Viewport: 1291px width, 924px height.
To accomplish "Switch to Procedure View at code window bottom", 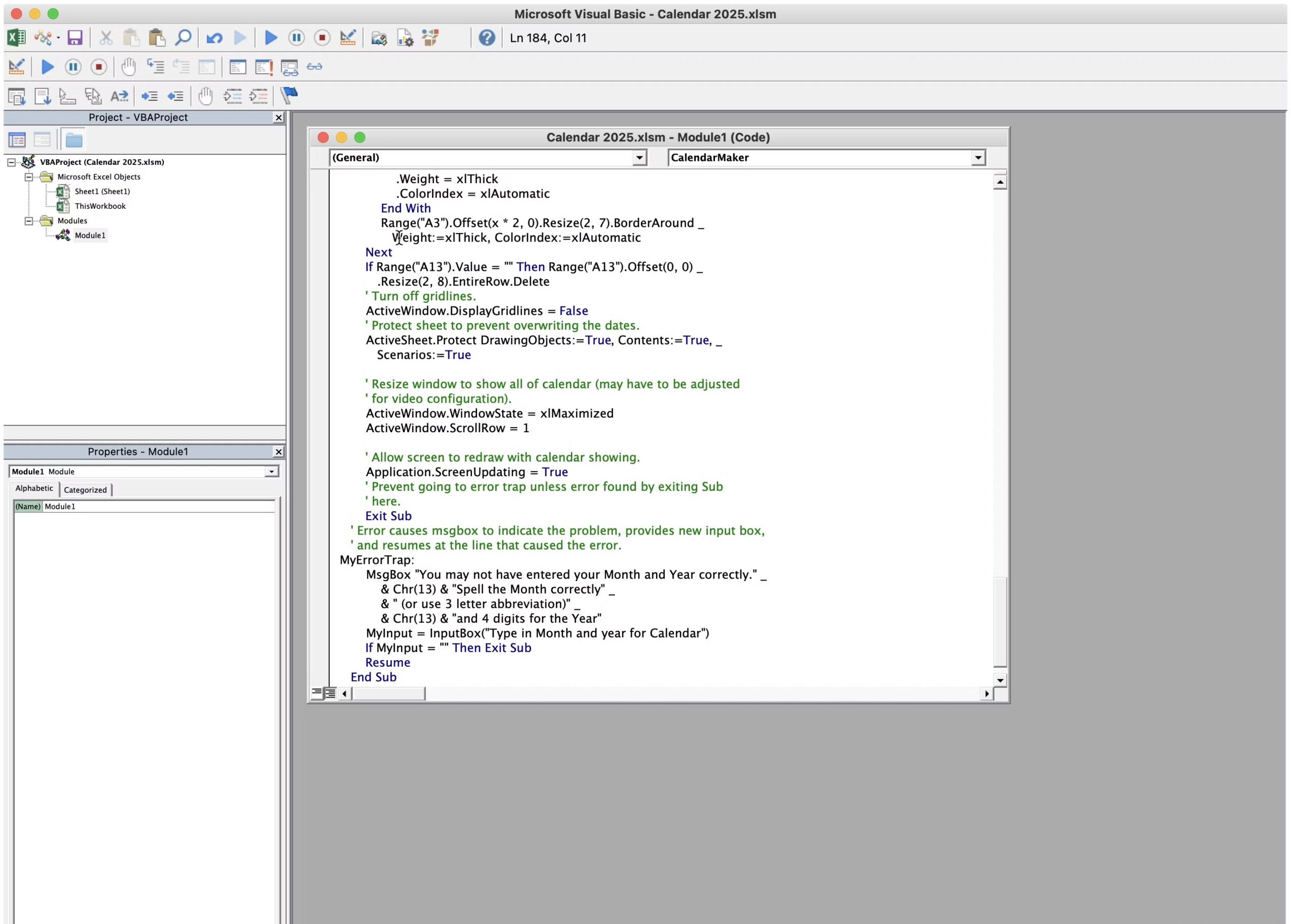I will (317, 693).
